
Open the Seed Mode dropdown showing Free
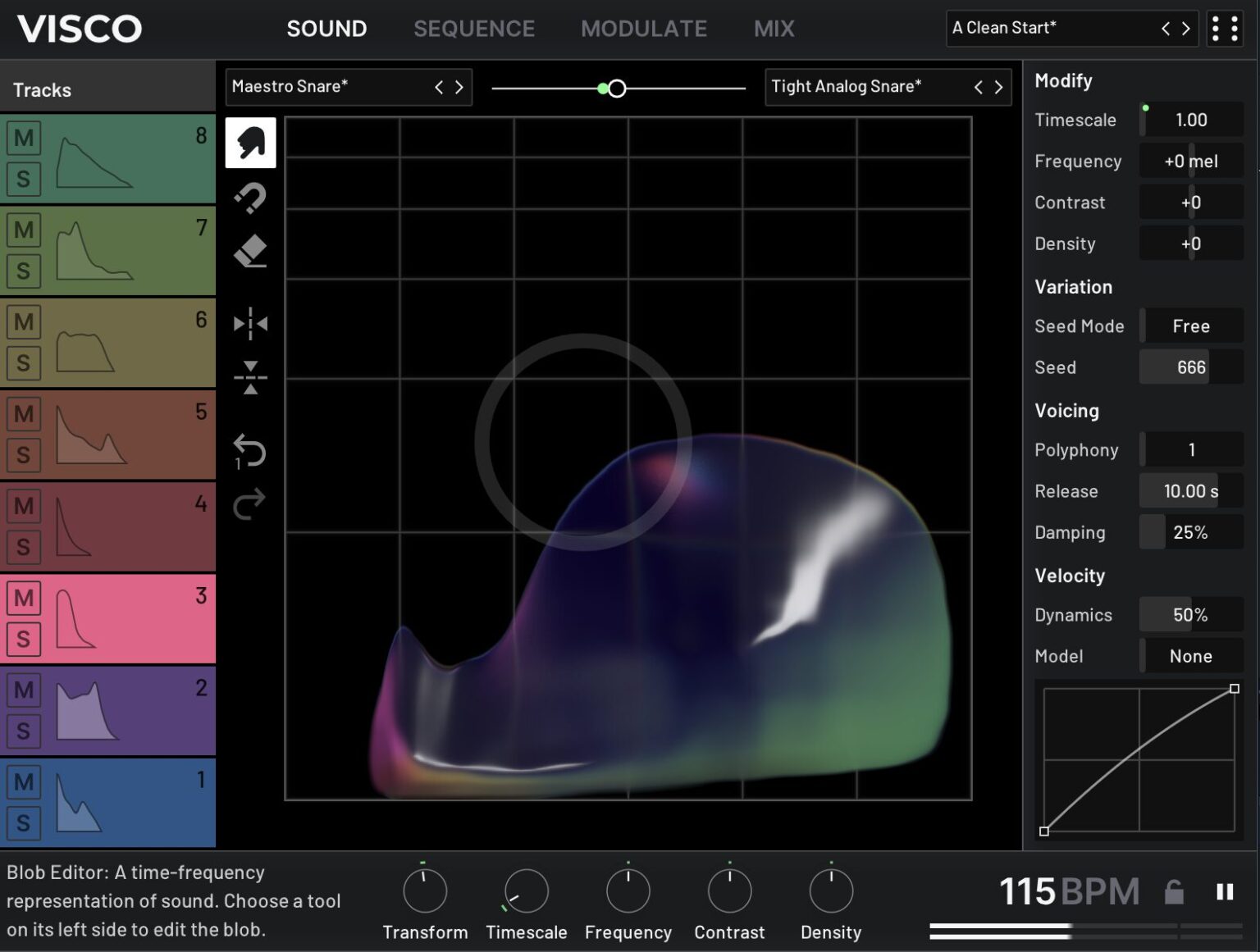1190,326
